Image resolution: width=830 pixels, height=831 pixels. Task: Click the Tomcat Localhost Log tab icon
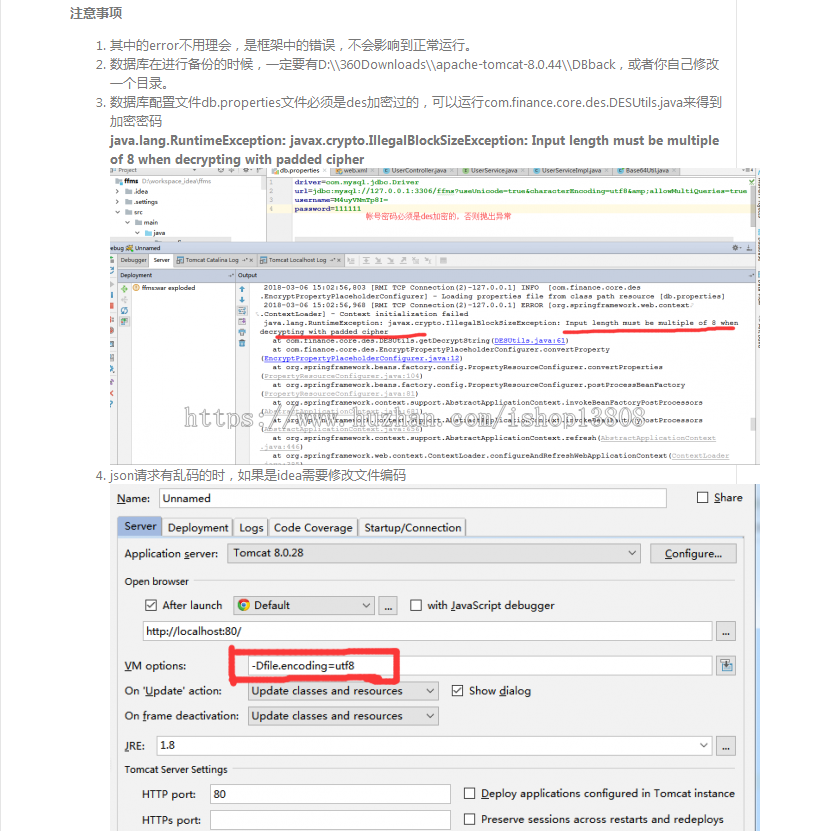tap(263, 260)
